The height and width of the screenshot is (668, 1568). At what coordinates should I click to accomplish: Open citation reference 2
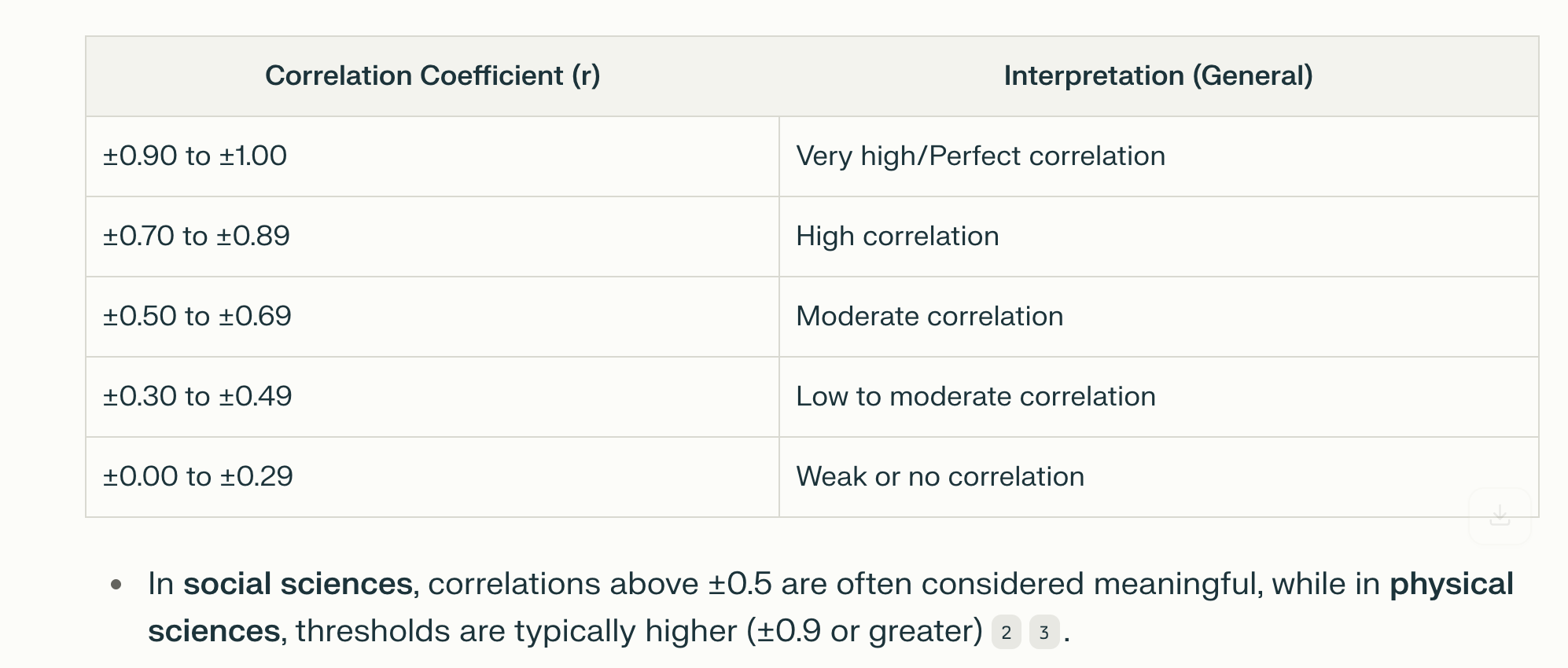coord(1007,633)
